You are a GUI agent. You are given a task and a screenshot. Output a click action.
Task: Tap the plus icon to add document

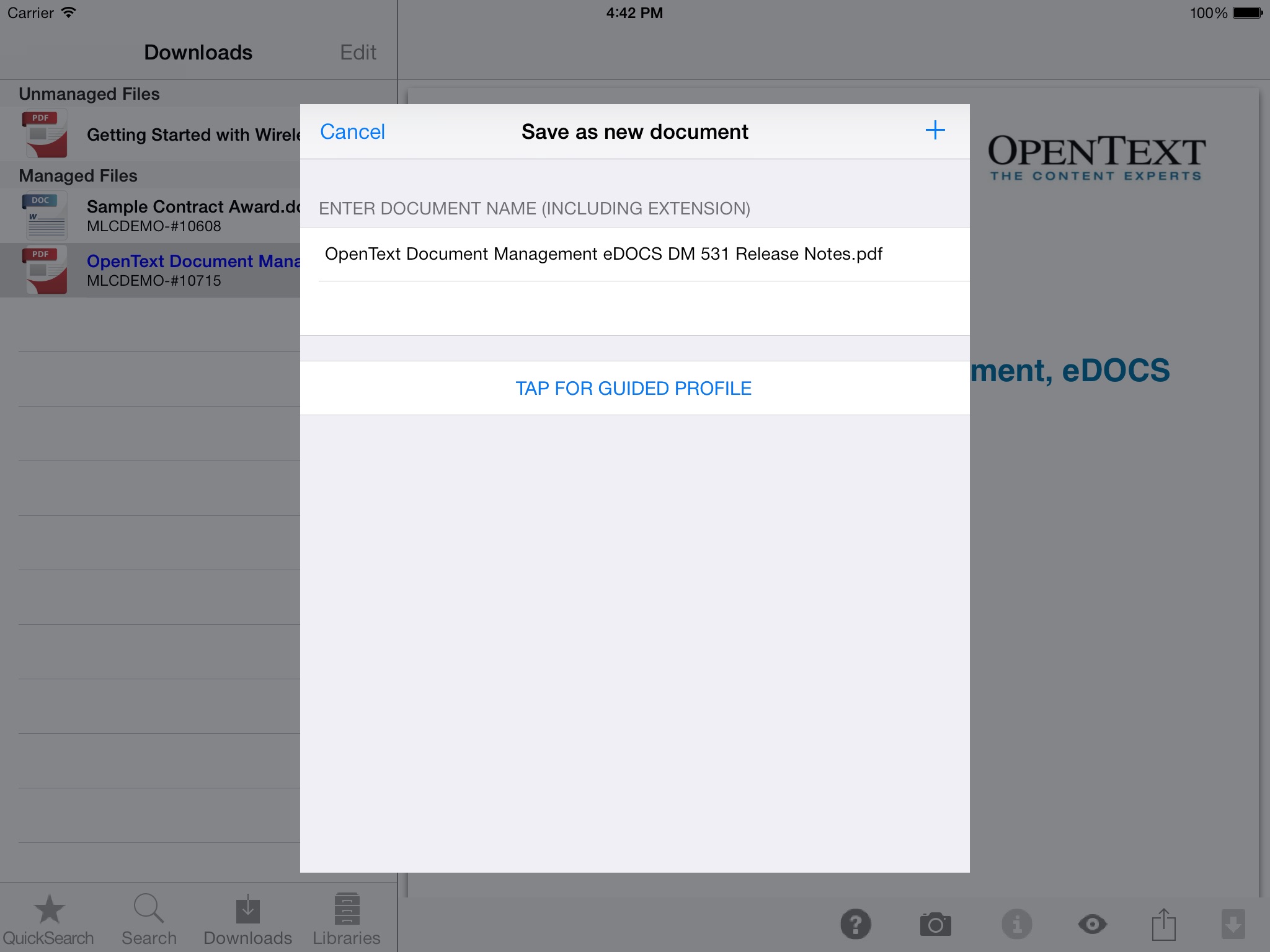[935, 130]
